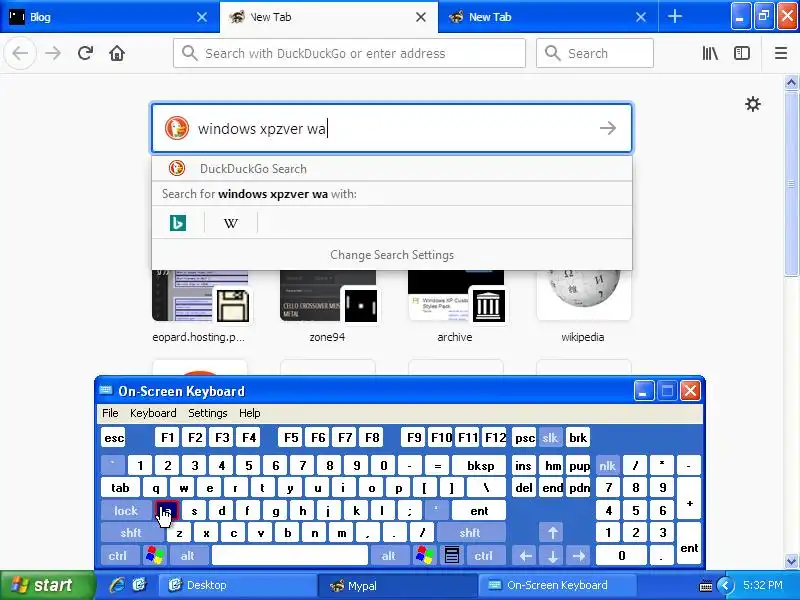Switch to the last New Tab

(547, 17)
